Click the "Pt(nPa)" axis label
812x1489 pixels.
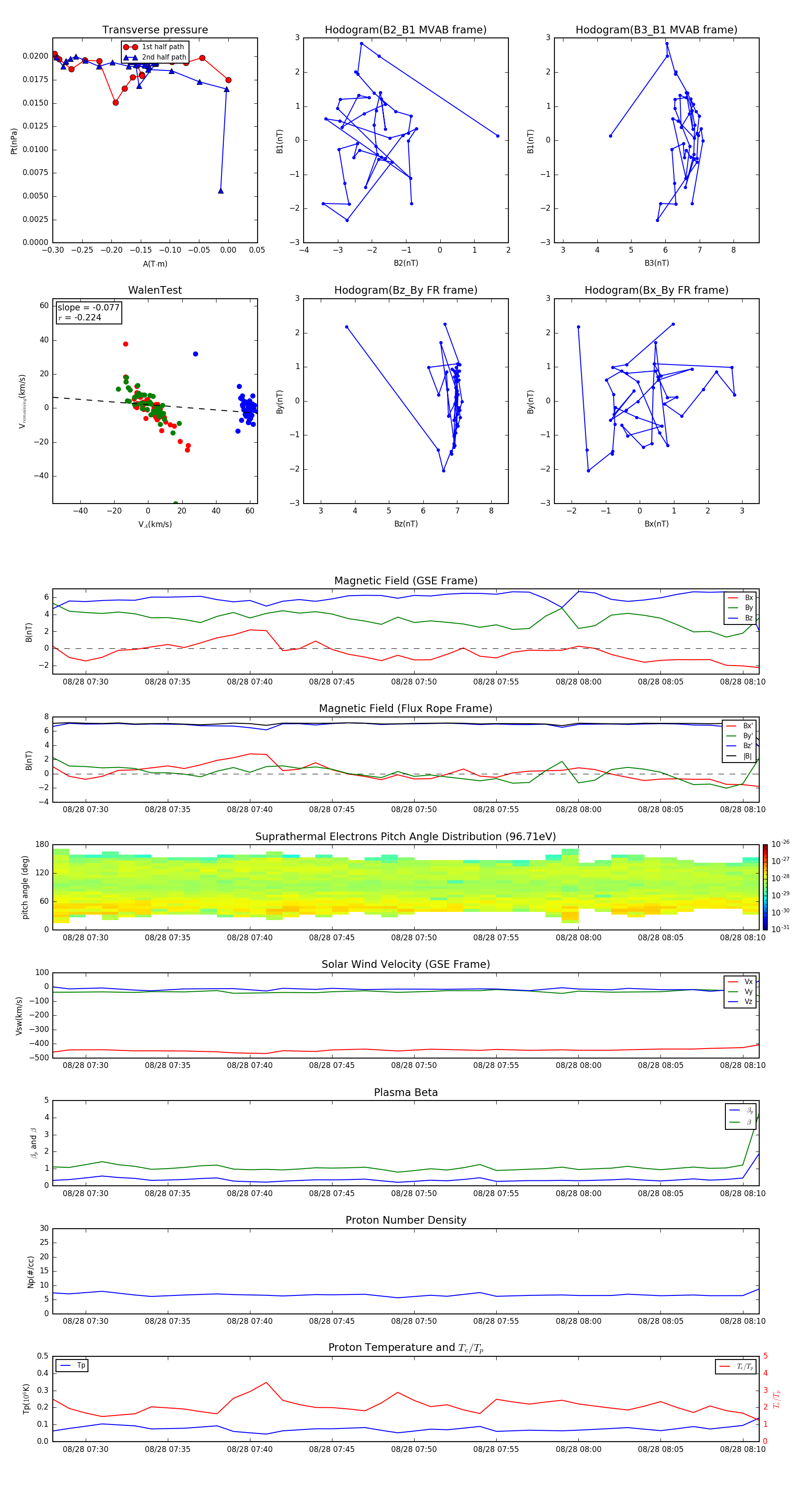[14, 141]
